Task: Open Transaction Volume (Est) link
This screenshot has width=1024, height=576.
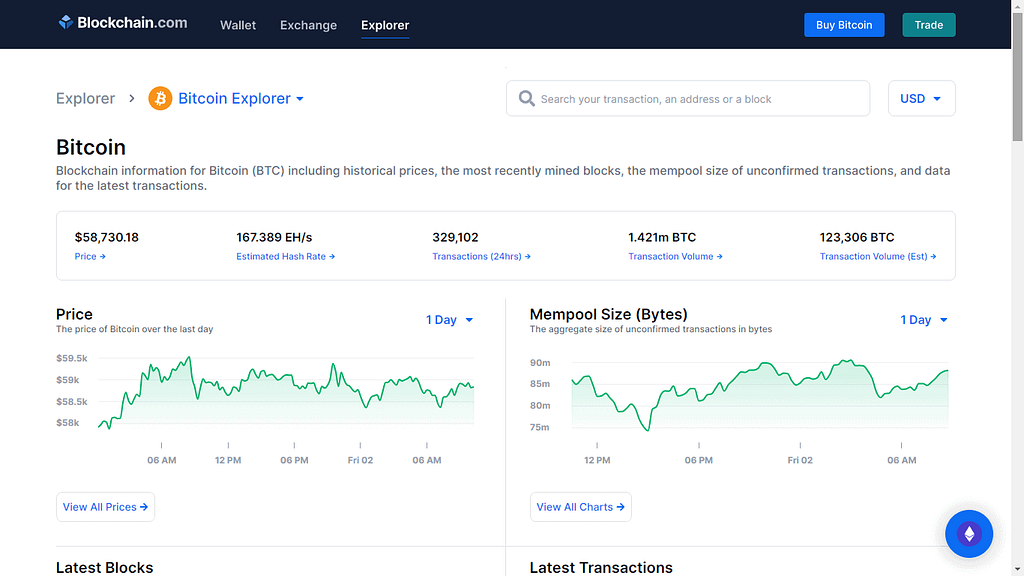Action: (x=878, y=257)
